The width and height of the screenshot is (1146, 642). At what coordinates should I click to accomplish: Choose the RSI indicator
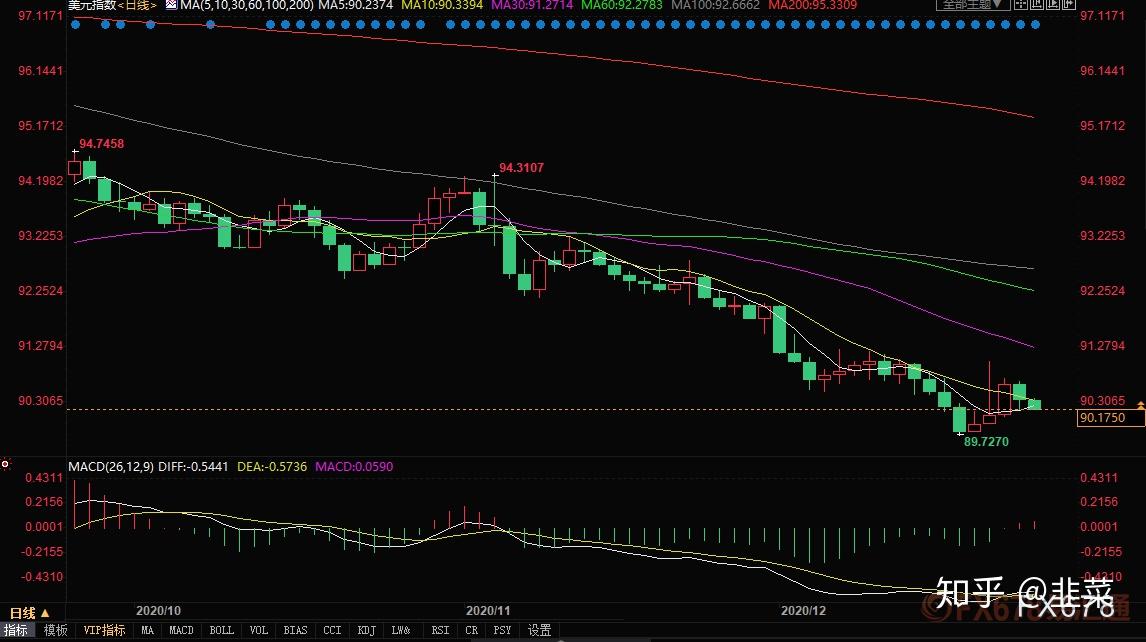440,631
